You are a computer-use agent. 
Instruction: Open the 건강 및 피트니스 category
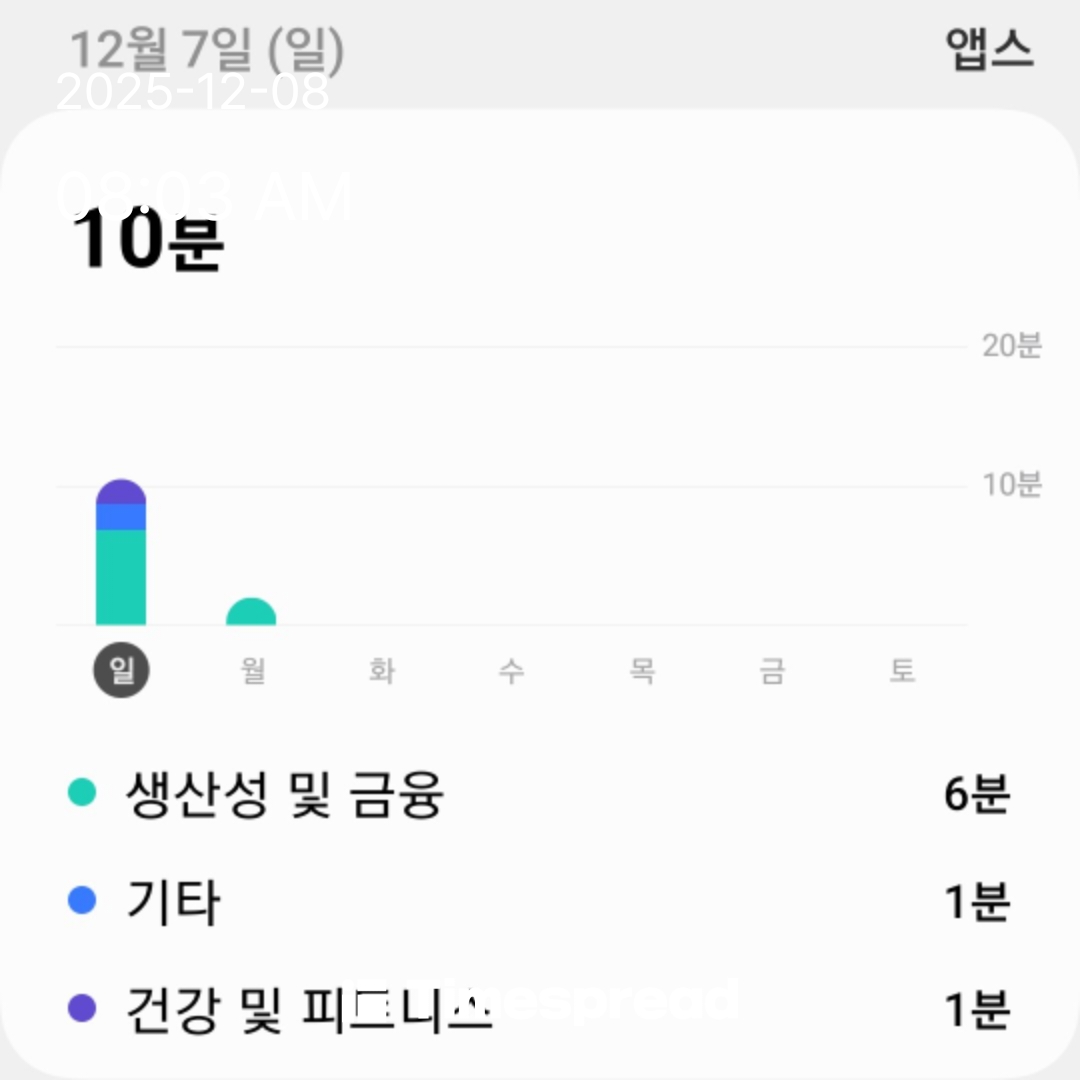(308, 1009)
